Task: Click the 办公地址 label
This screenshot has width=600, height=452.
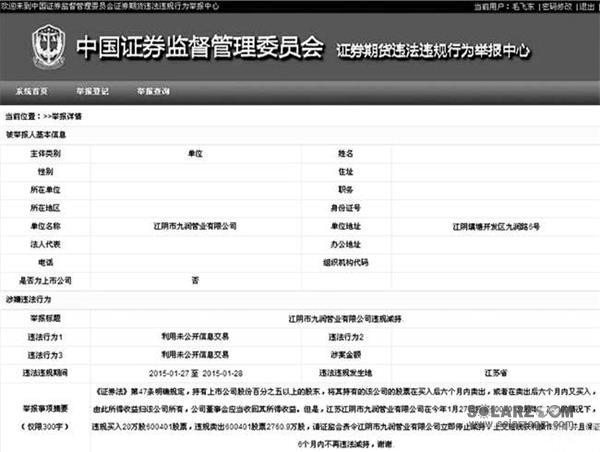Action: [x=346, y=244]
